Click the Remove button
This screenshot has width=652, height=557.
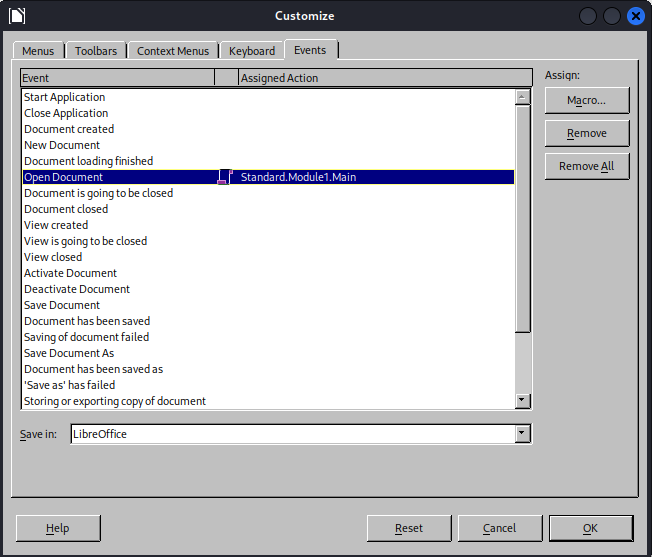[587, 133]
